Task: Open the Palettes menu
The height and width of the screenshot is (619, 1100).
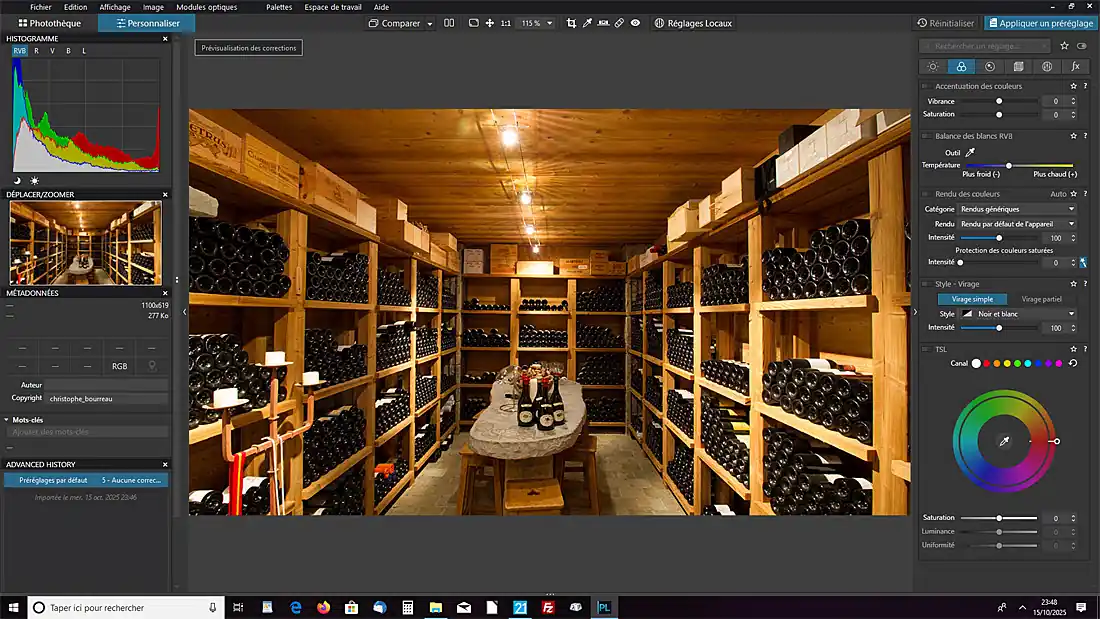Action: click(x=279, y=7)
